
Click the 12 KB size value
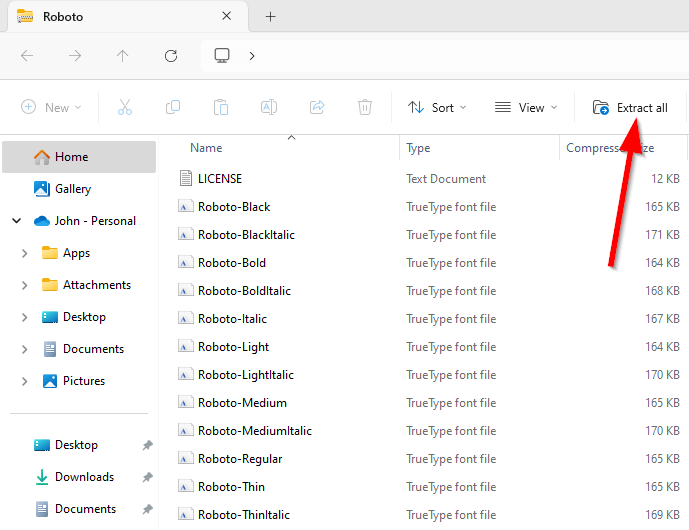665,179
